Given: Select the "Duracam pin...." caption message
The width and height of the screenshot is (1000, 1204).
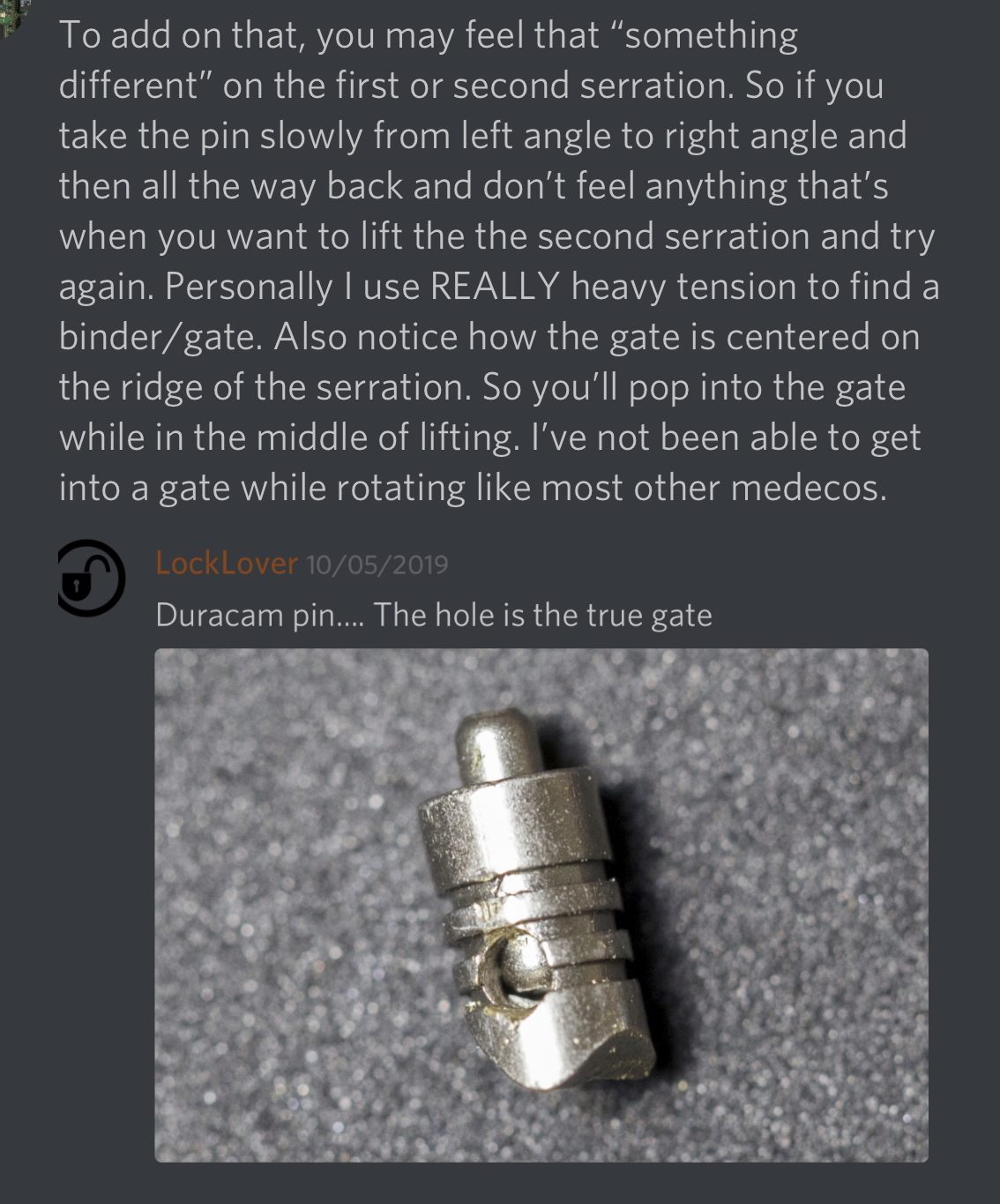Looking at the screenshot, I should pos(433,615).
